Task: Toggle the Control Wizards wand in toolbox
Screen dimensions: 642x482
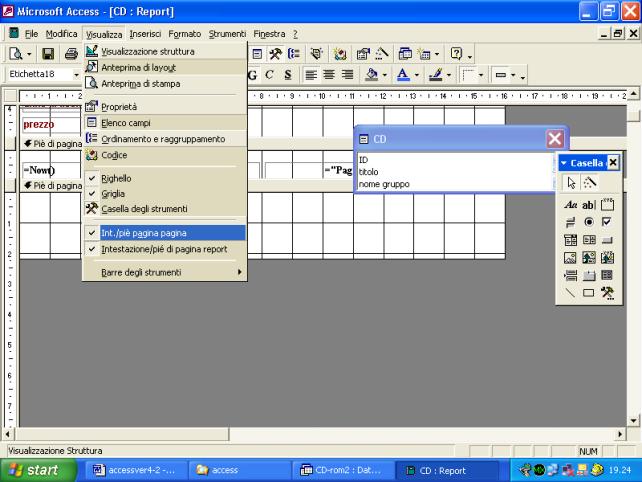Action: (x=589, y=183)
